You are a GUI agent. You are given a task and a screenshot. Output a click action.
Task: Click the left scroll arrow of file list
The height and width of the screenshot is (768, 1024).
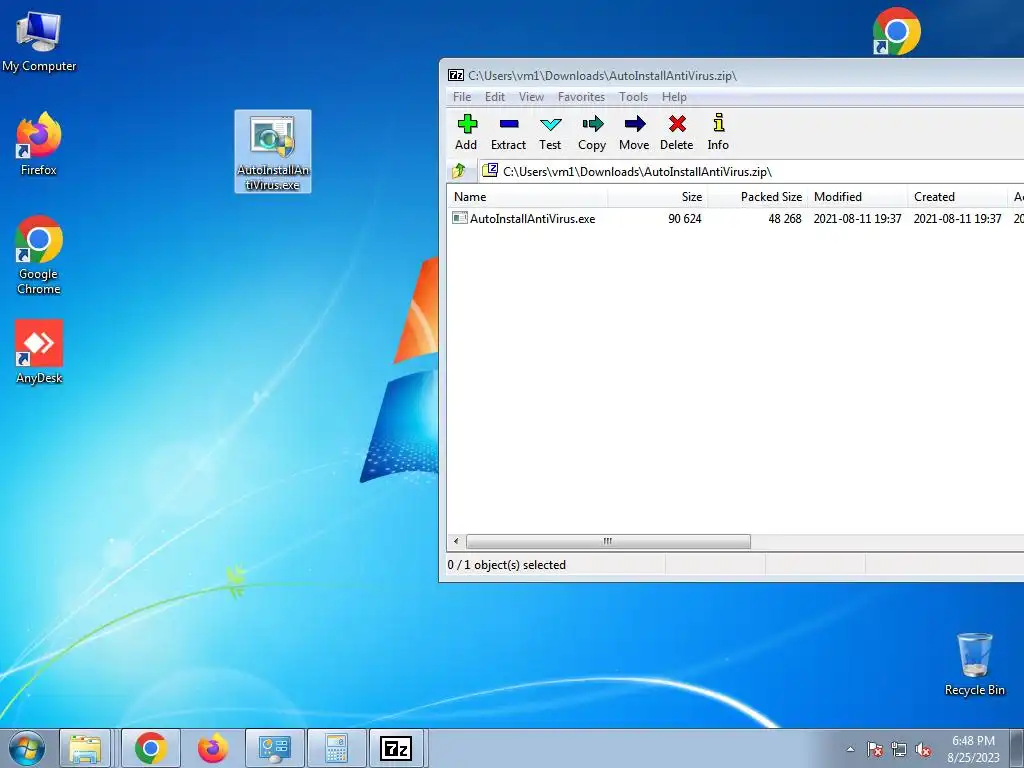pyautogui.click(x=456, y=541)
